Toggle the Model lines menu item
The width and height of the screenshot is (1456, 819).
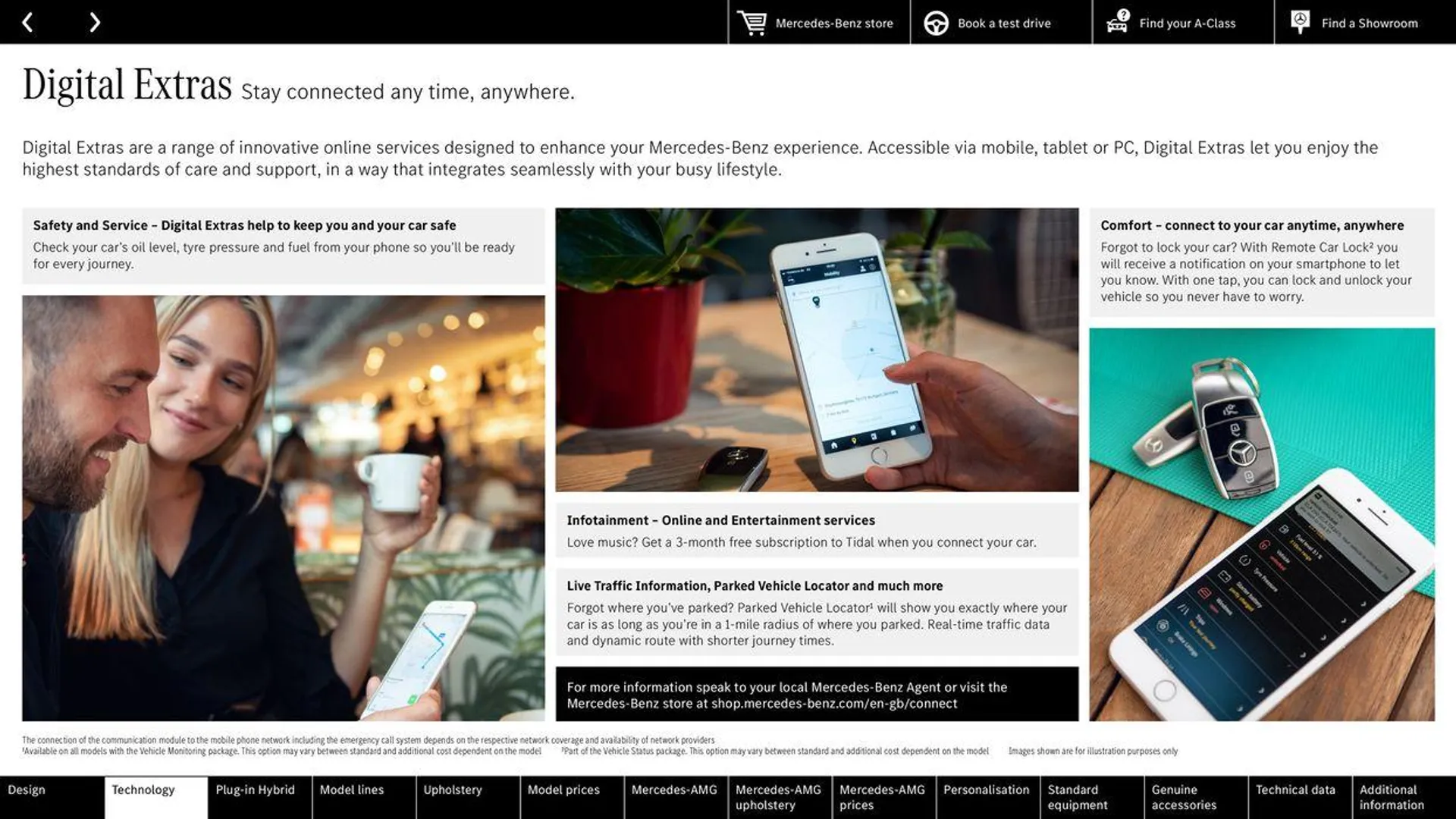351,790
